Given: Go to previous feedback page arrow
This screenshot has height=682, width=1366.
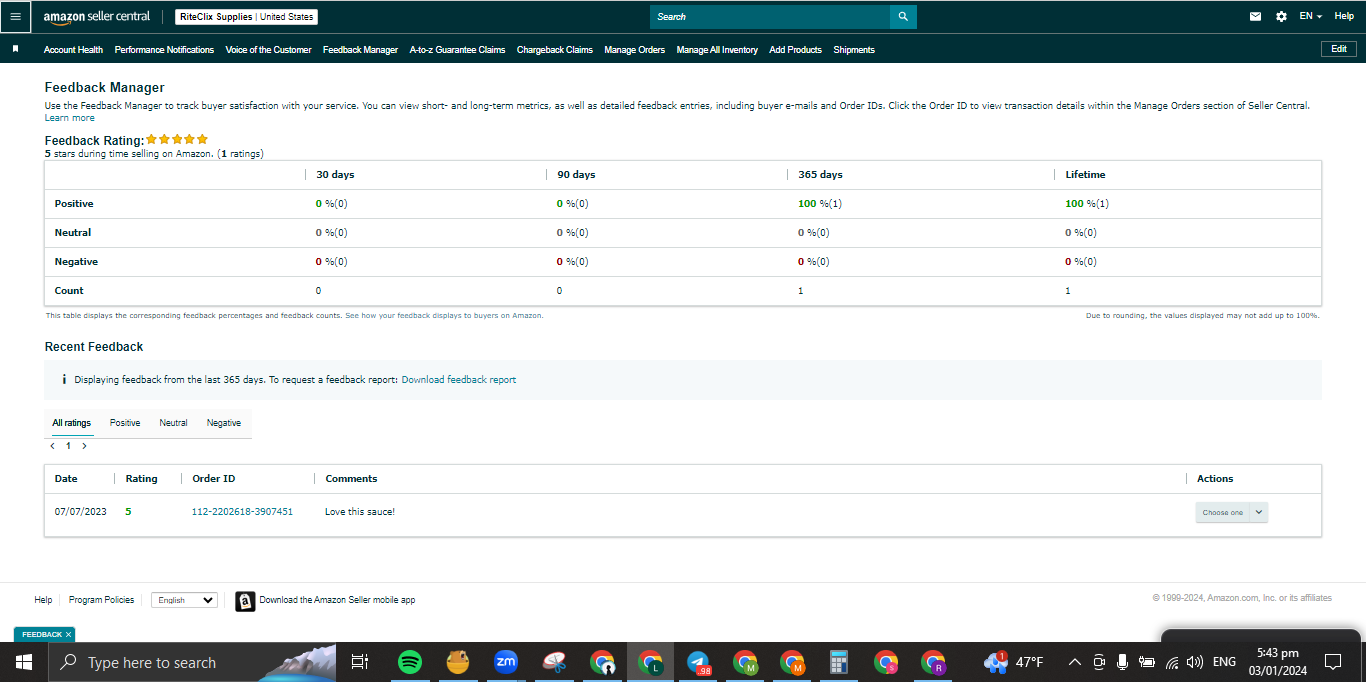Looking at the screenshot, I should coord(53,446).
